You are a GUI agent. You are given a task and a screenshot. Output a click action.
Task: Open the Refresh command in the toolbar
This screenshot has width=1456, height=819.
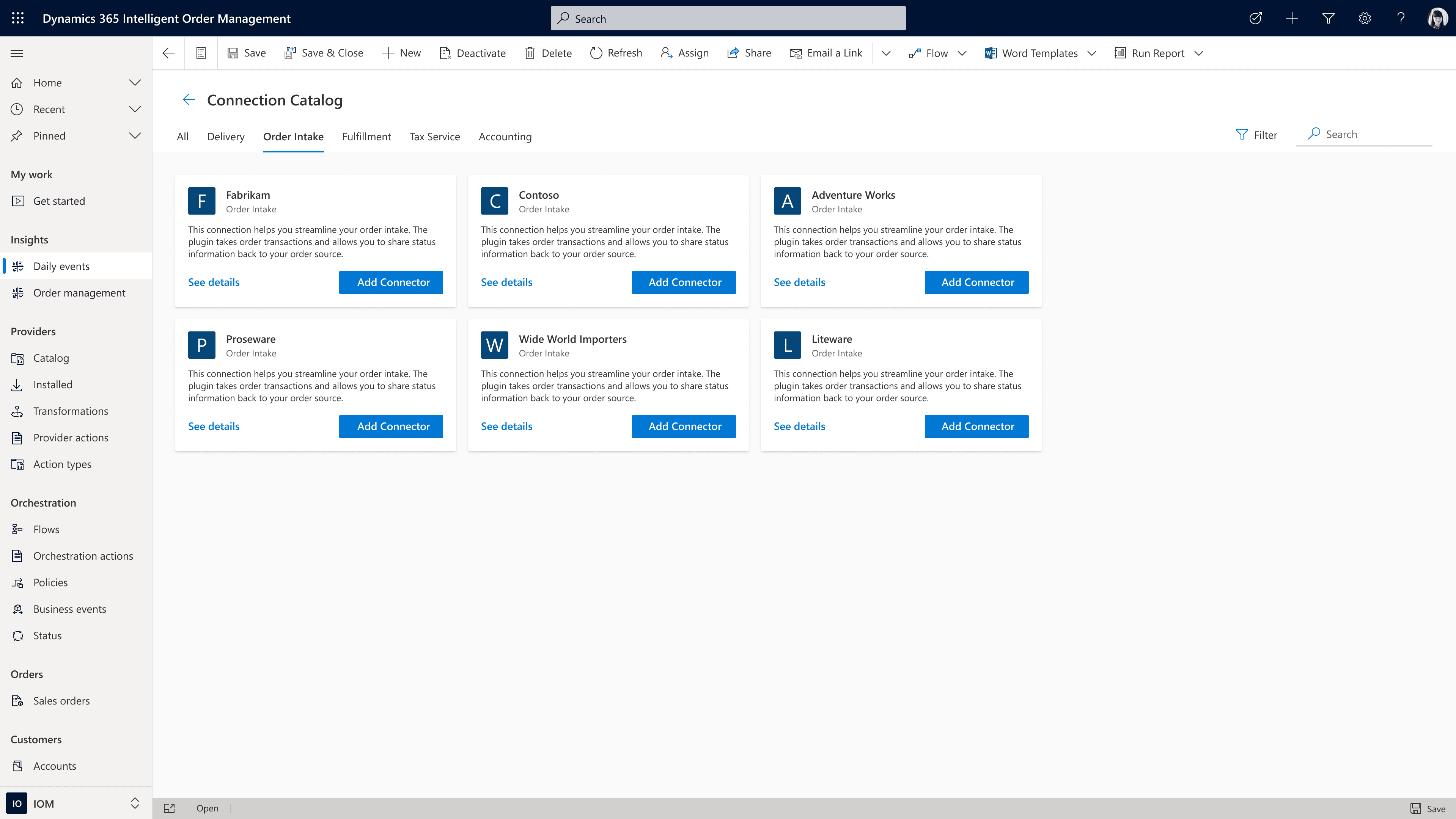pos(616,53)
